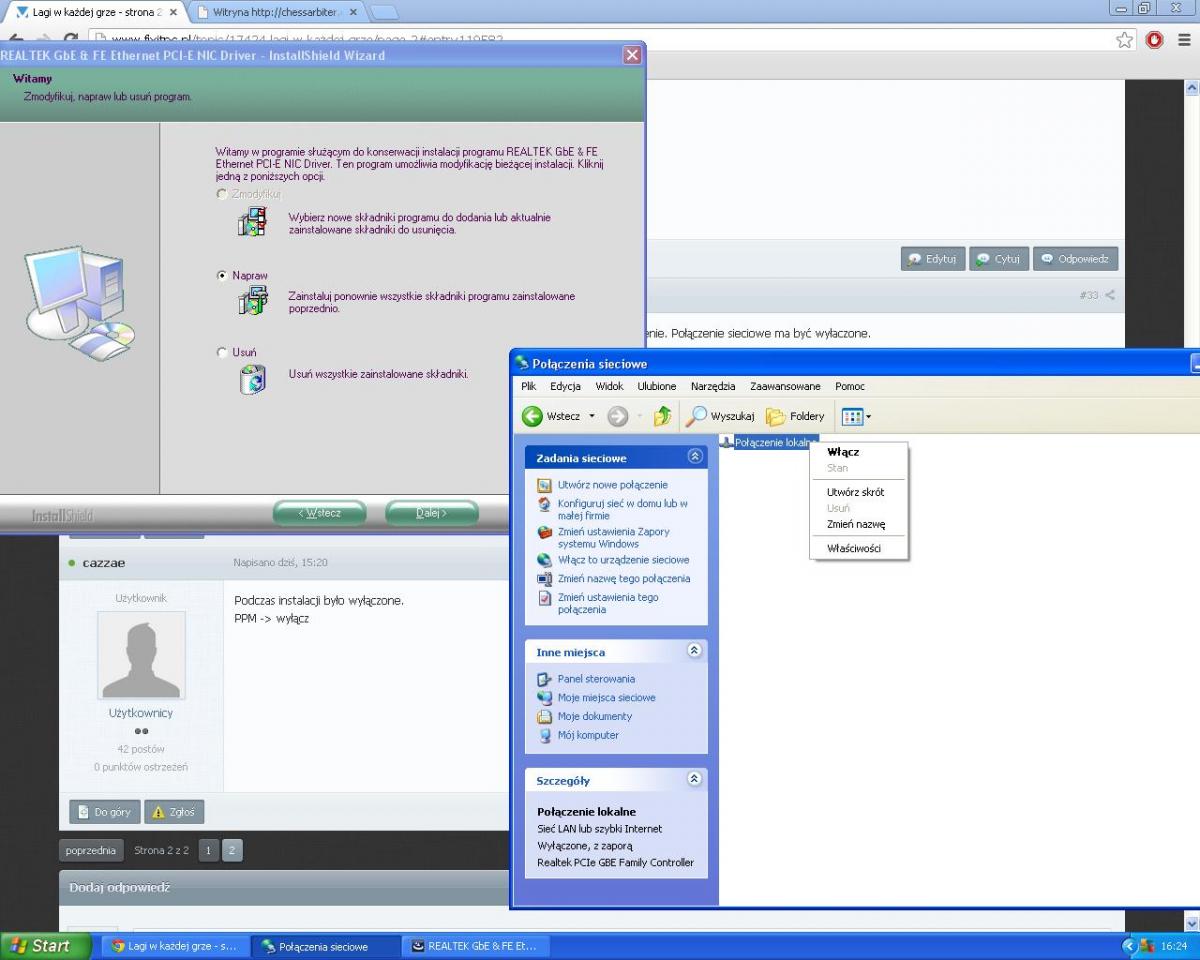Open the cazzae username link
The image size is (1200, 960).
click(104, 563)
